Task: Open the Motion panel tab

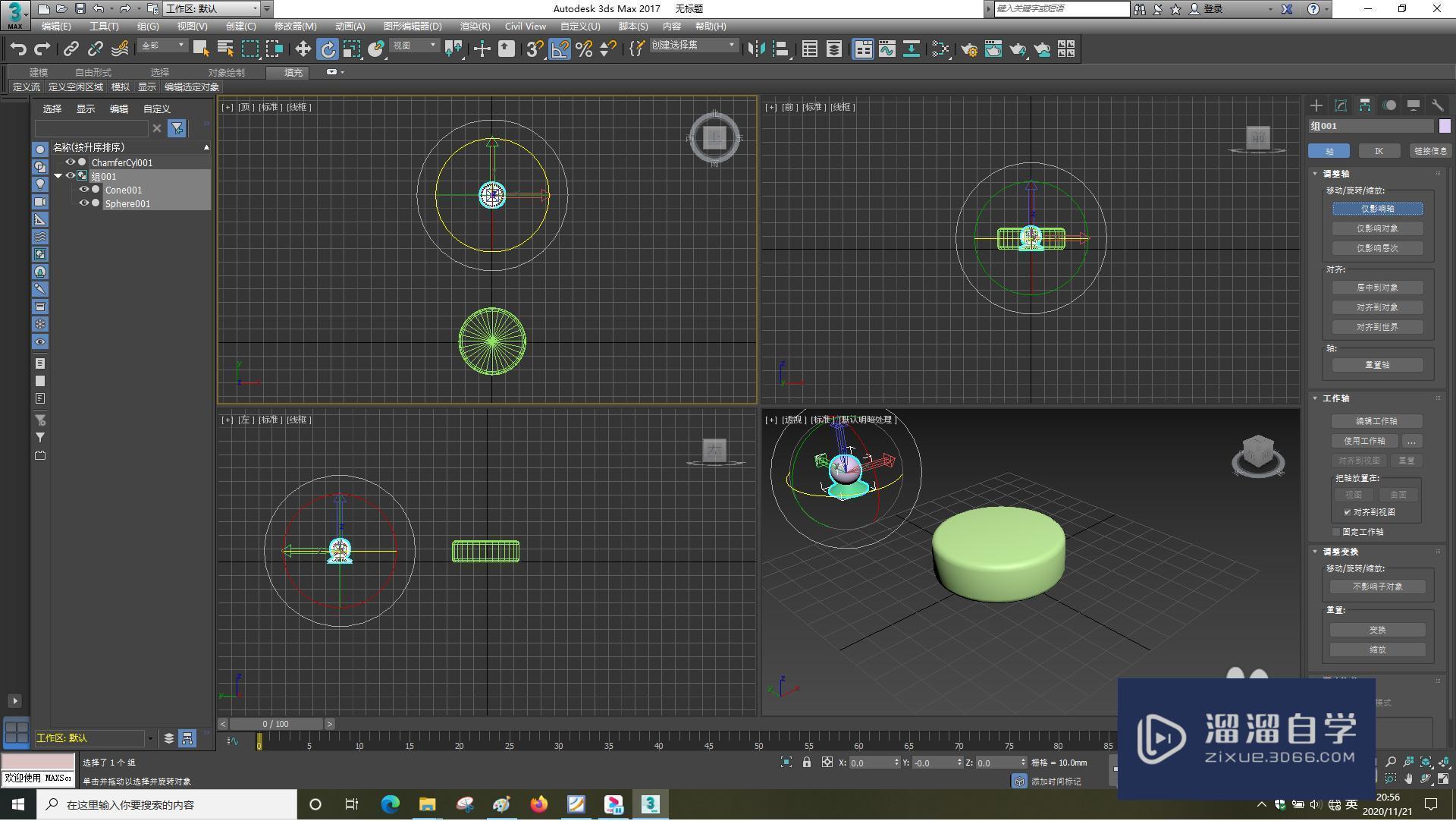Action: (1389, 105)
